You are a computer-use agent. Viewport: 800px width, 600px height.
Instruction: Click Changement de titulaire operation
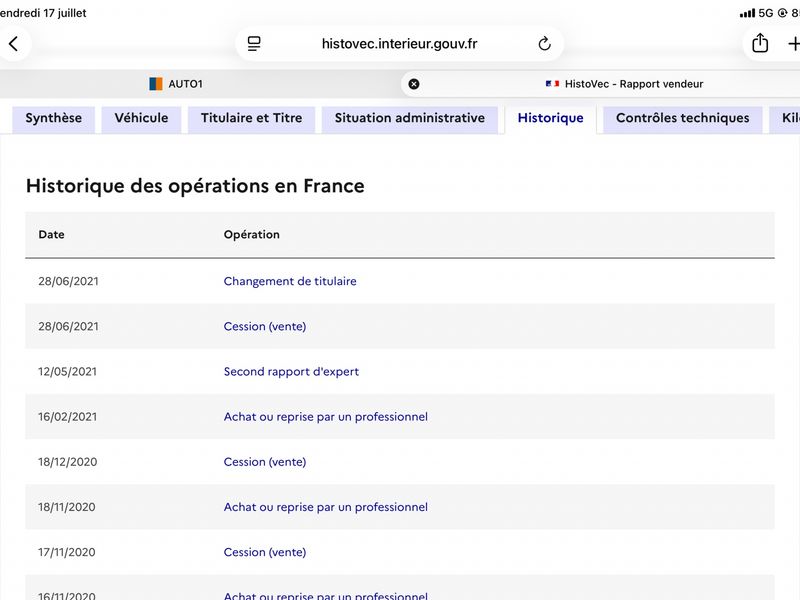tap(290, 281)
